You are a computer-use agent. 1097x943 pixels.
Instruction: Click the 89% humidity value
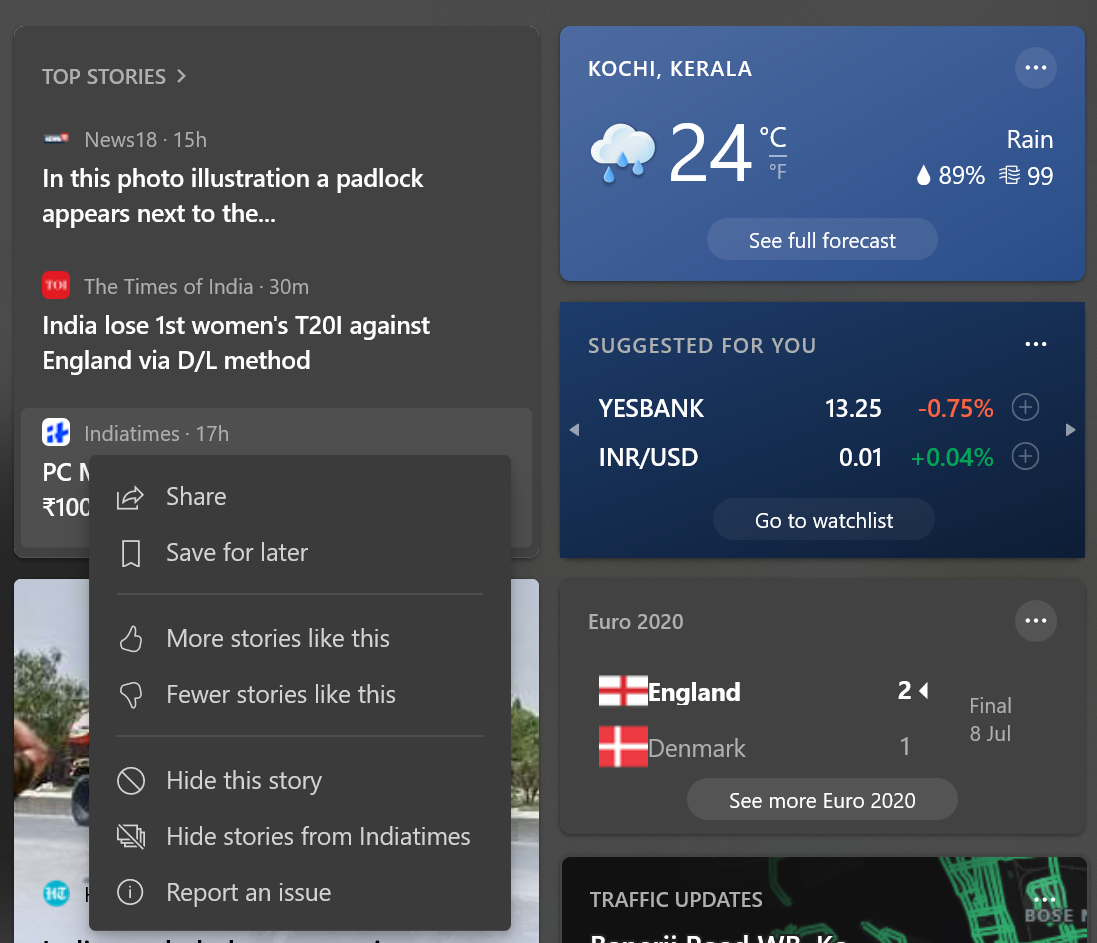pyautogui.click(x=951, y=175)
